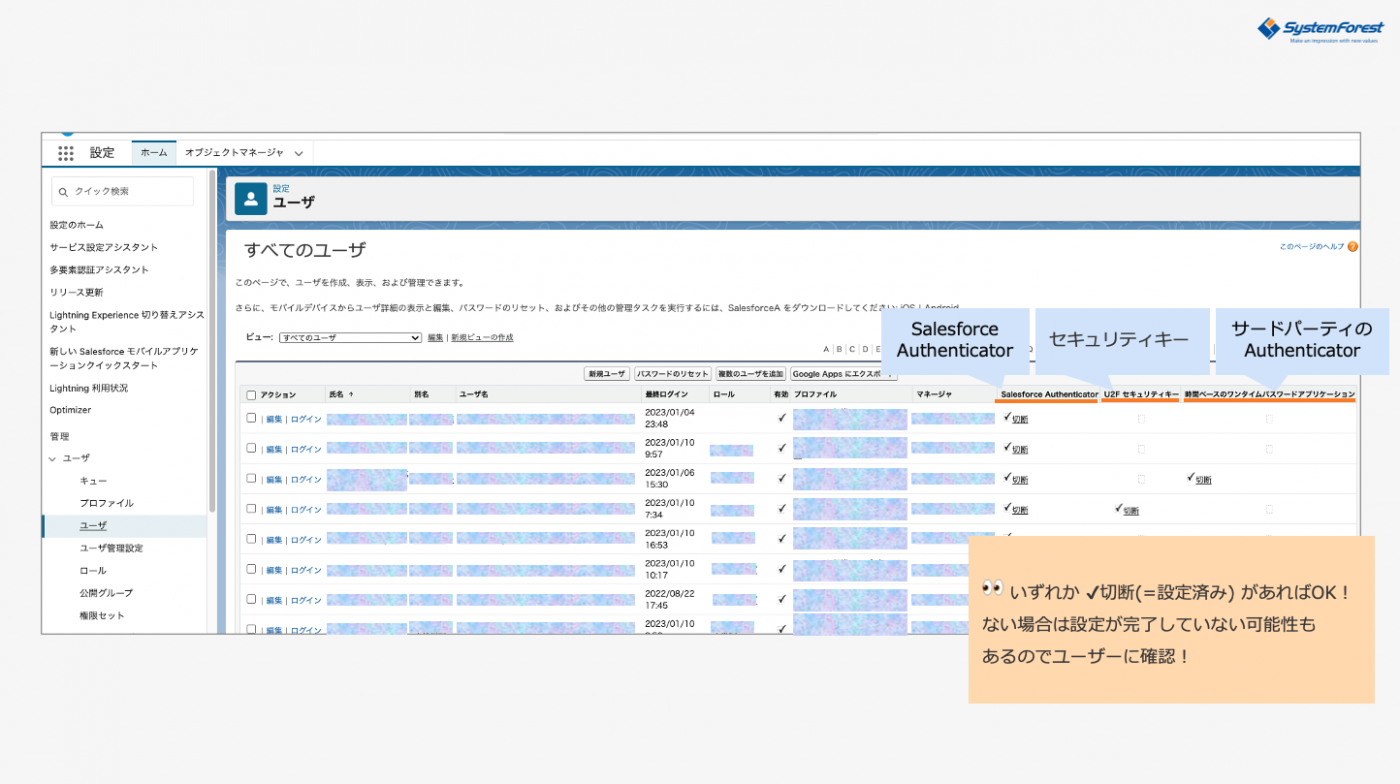Disconnect Salesforce Authenticator in the 9:57 row
This screenshot has width=1400, height=784.
pyautogui.click(x=1020, y=450)
